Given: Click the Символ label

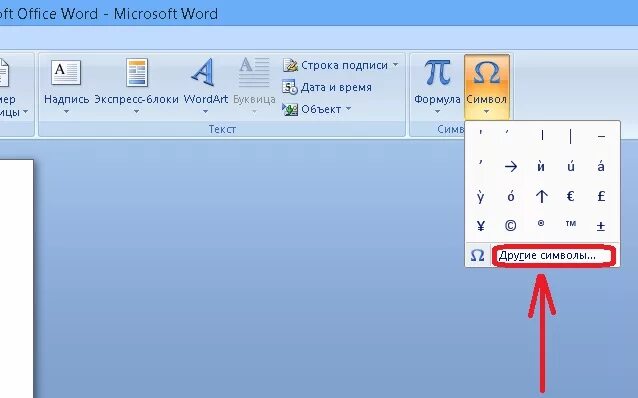Looking at the screenshot, I should click(x=486, y=99).
